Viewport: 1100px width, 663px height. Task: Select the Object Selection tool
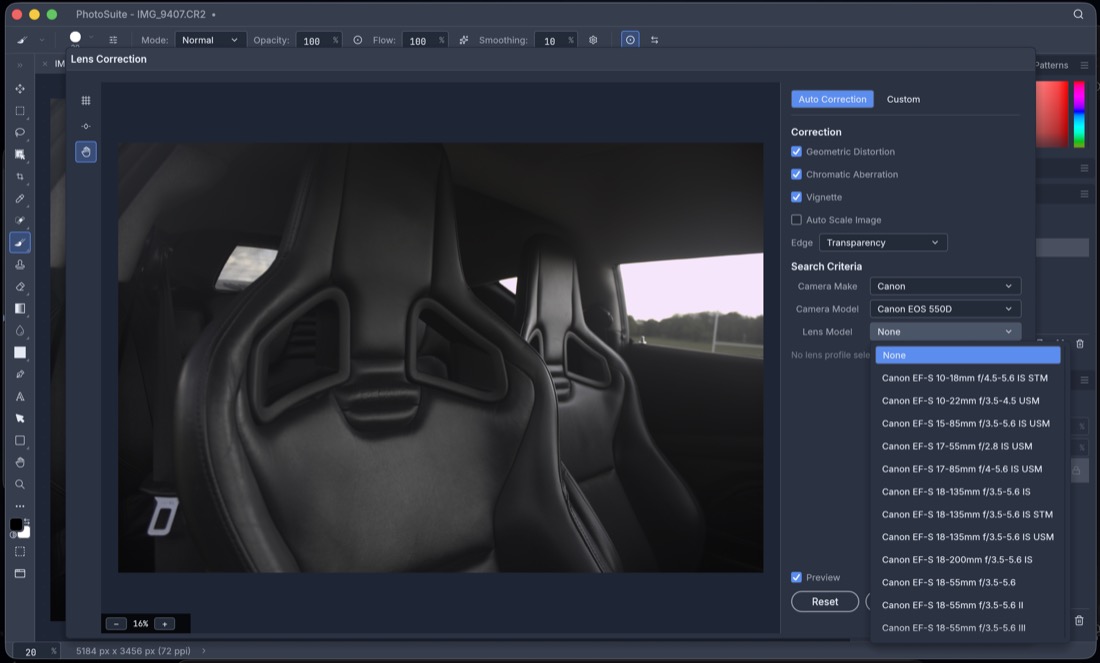pos(20,154)
